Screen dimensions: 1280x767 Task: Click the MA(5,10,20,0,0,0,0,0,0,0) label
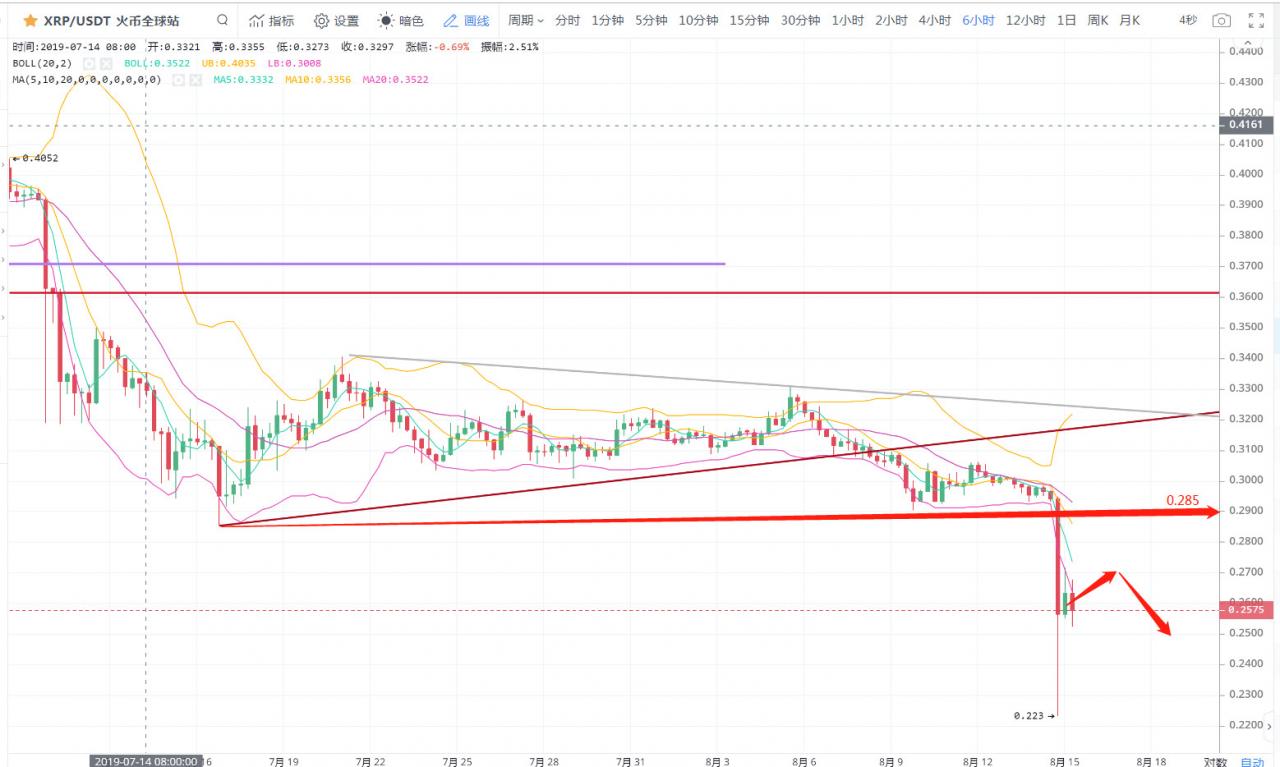pyautogui.click(x=87, y=78)
